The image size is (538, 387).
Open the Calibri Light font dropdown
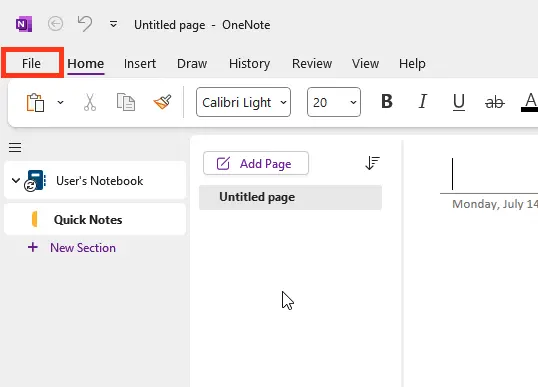244,102
